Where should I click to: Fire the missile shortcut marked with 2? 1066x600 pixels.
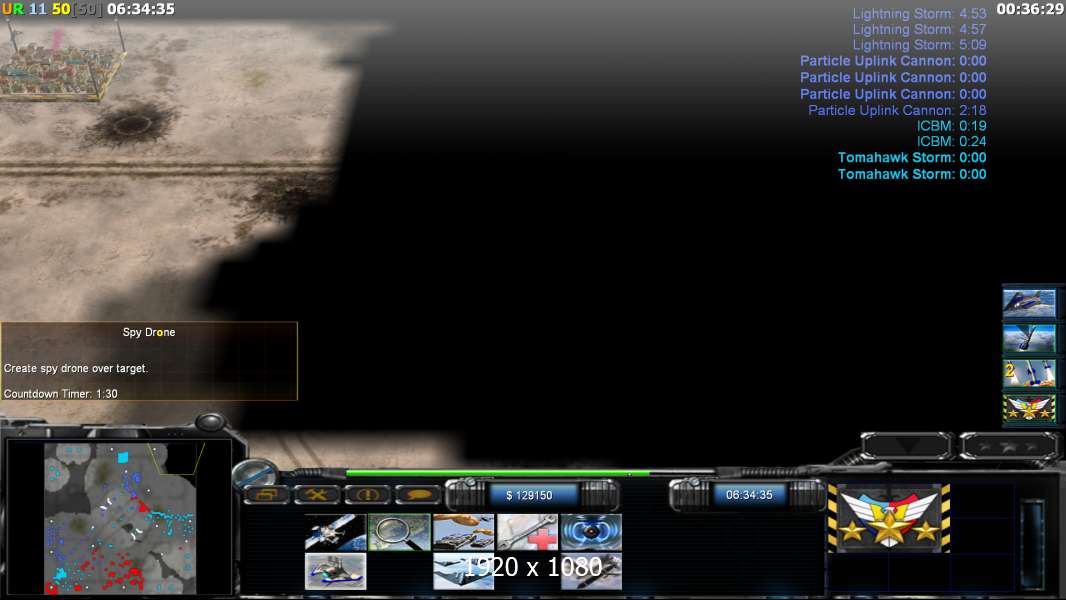1029,372
